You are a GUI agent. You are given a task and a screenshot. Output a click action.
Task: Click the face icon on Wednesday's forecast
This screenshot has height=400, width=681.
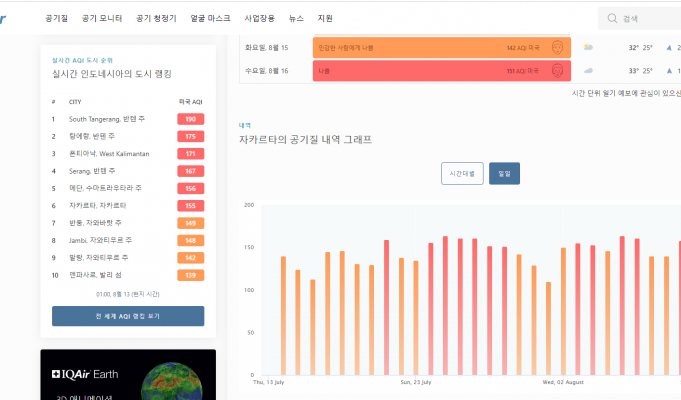coord(557,71)
